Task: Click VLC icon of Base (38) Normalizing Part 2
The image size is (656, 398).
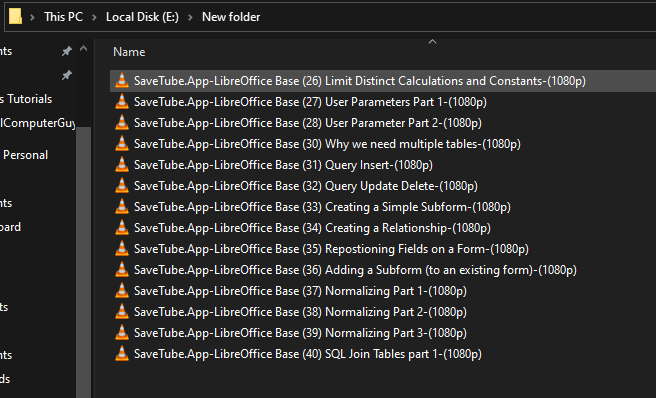Action: (x=122, y=311)
